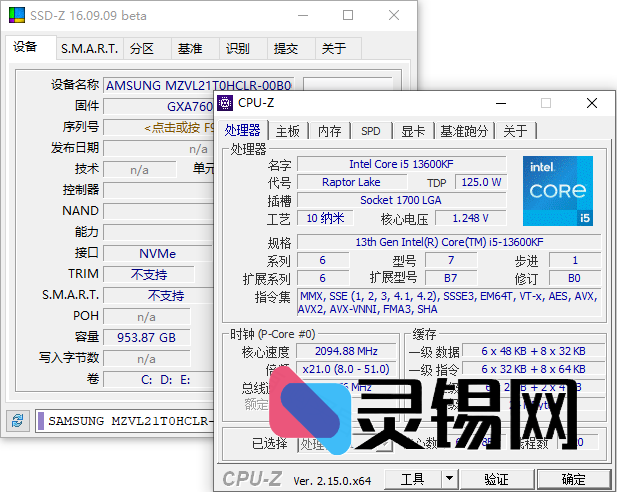Open the 关于 tab in CPU-Z
The image size is (617, 492).
(x=515, y=131)
